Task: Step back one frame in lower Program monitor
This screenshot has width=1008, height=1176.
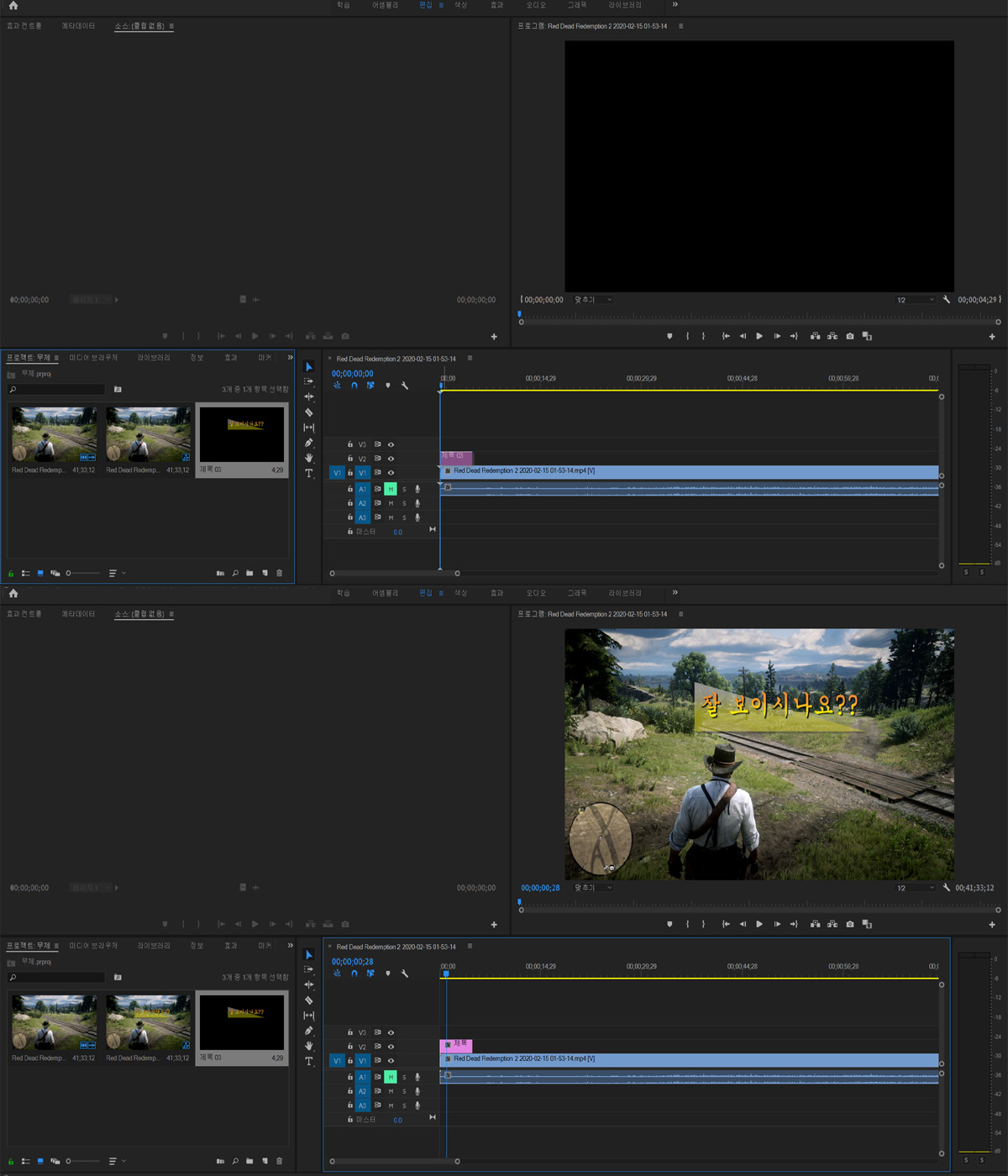Action: coord(743,924)
